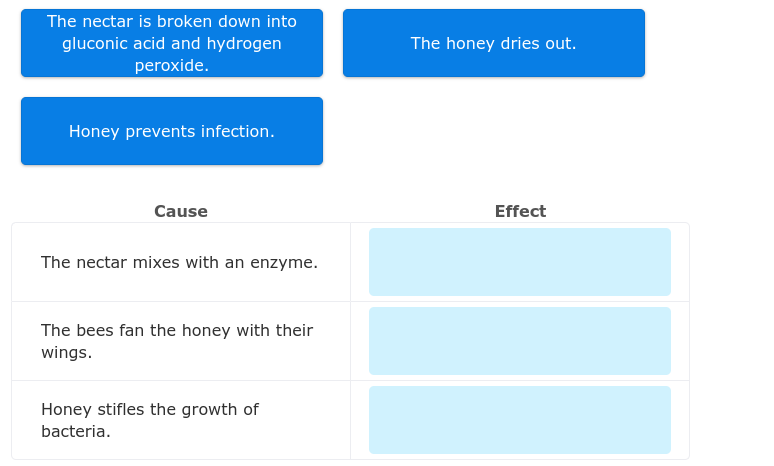Screen dimensions: 774x466
Task: Click the light blue box beside the enzyme cause
Action: pos(519,262)
